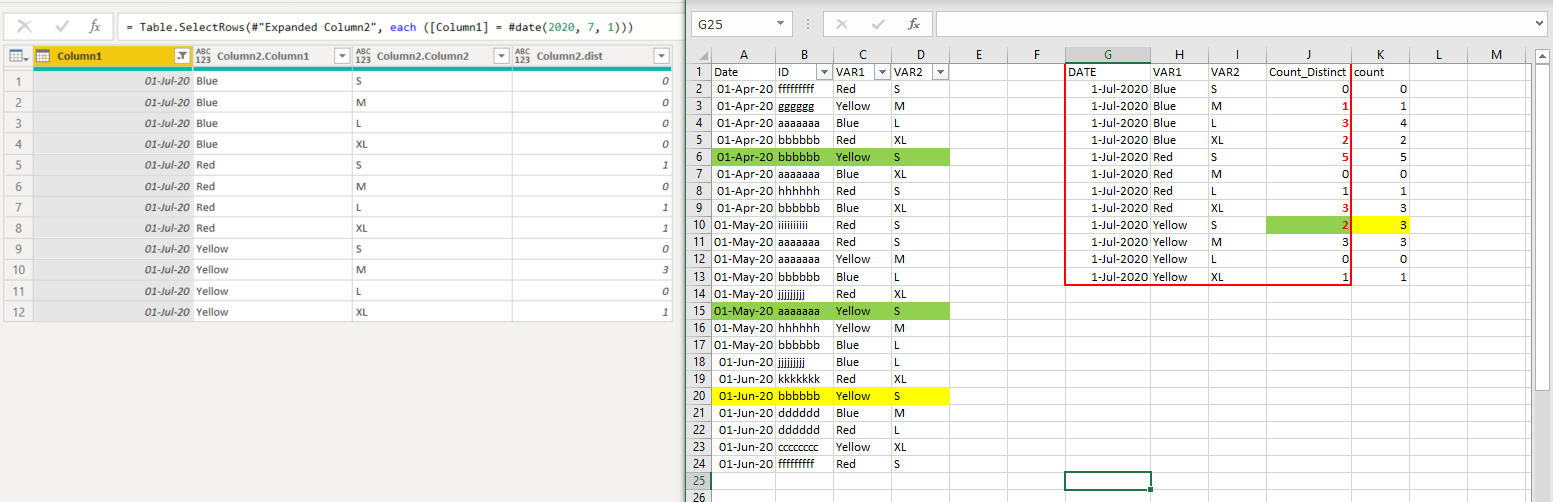1553x502 pixels.
Task: Select Excel column header G
Action: coord(1108,55)
